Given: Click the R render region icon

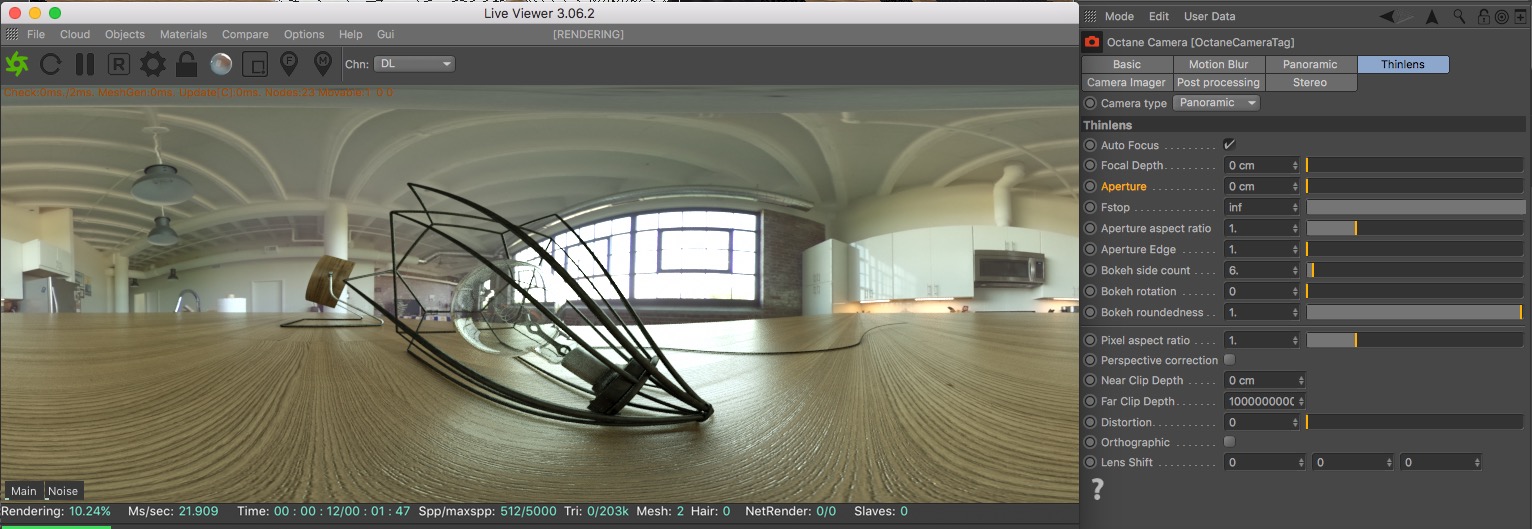Looking at the screenshot, I should 119,65.
